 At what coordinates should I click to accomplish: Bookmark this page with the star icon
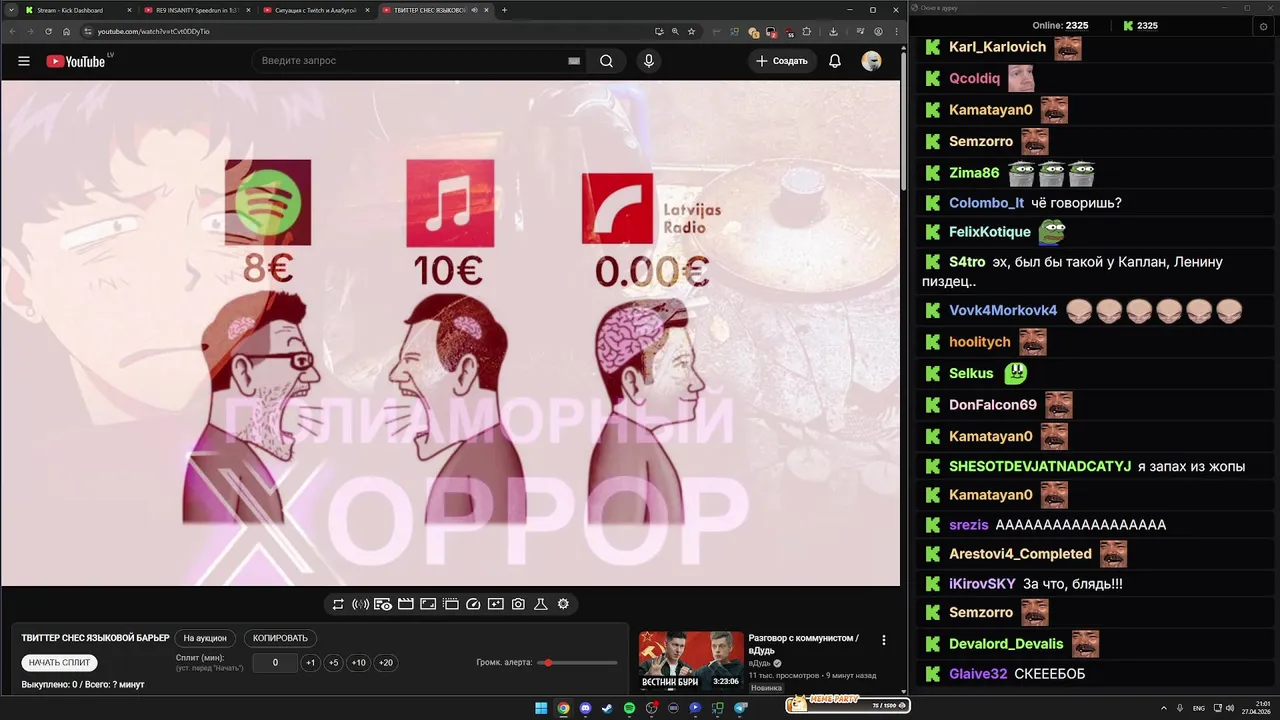[x=691, y=31]
